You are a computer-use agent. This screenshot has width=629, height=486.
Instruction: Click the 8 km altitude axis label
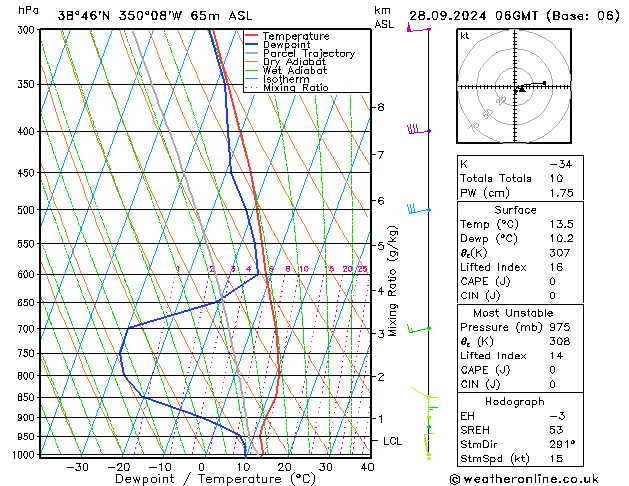point(381,107)
